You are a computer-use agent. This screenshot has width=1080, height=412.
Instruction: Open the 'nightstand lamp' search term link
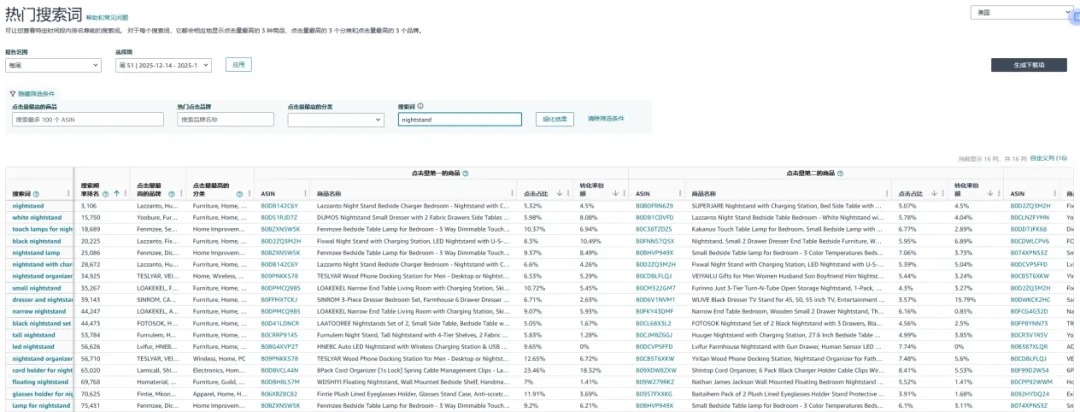36,253
